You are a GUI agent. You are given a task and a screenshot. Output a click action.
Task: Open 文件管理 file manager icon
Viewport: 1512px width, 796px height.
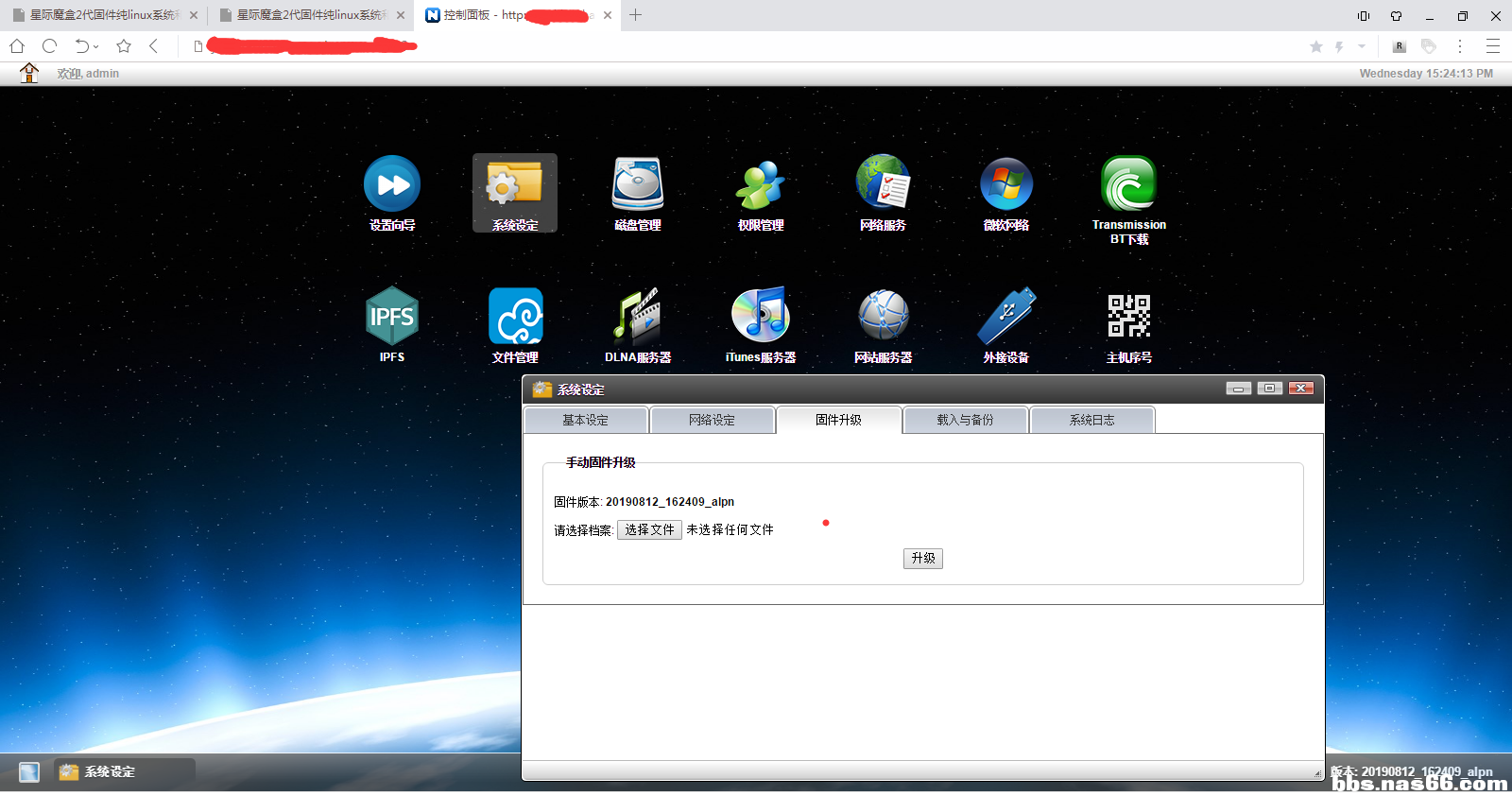pyautogui.click(x=515, y=317)
